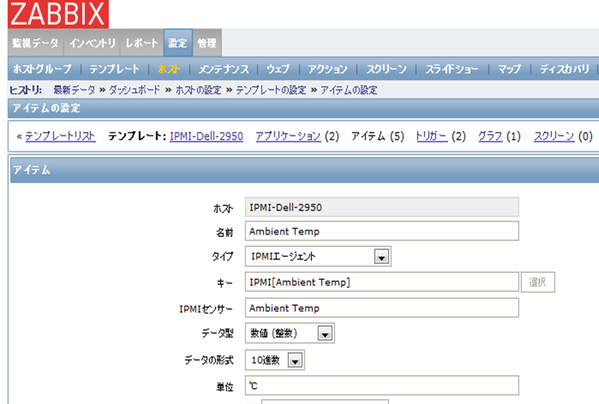Open the インベントリ main tab
Screen dimensions: 599x404
tap(92, 43)
